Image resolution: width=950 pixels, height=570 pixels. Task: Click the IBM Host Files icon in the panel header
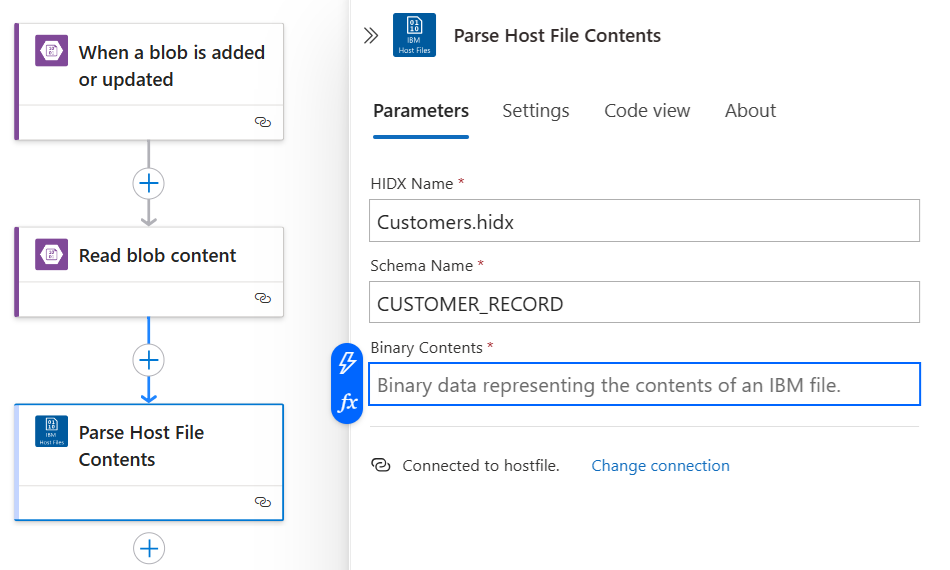click(414, 35)
